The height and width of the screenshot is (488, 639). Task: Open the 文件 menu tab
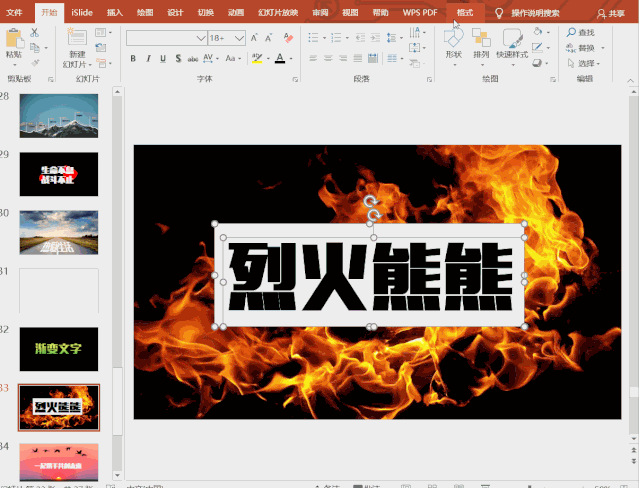click(x=14, y=13)
